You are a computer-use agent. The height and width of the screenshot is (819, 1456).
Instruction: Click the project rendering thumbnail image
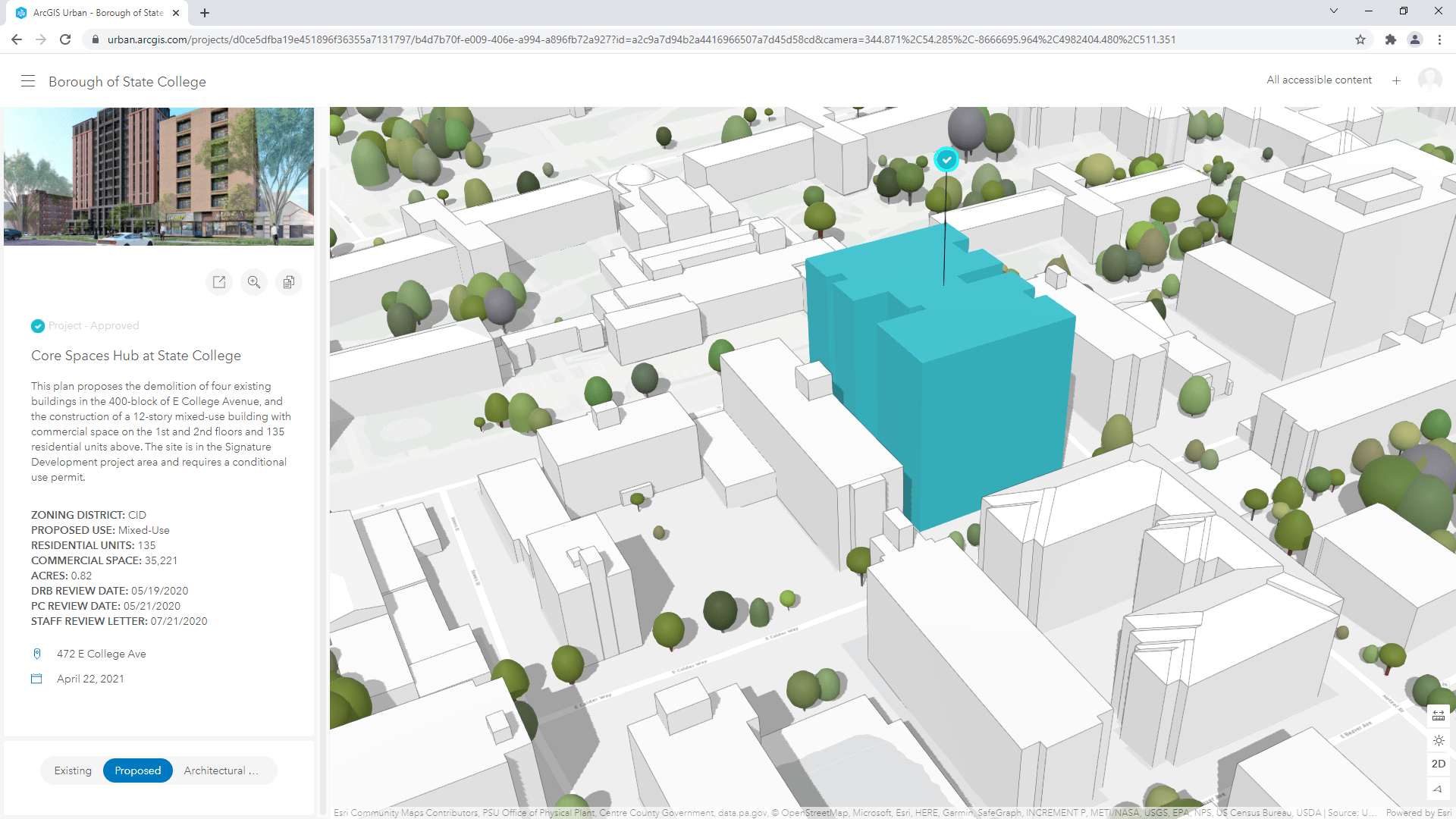[158, 176]
